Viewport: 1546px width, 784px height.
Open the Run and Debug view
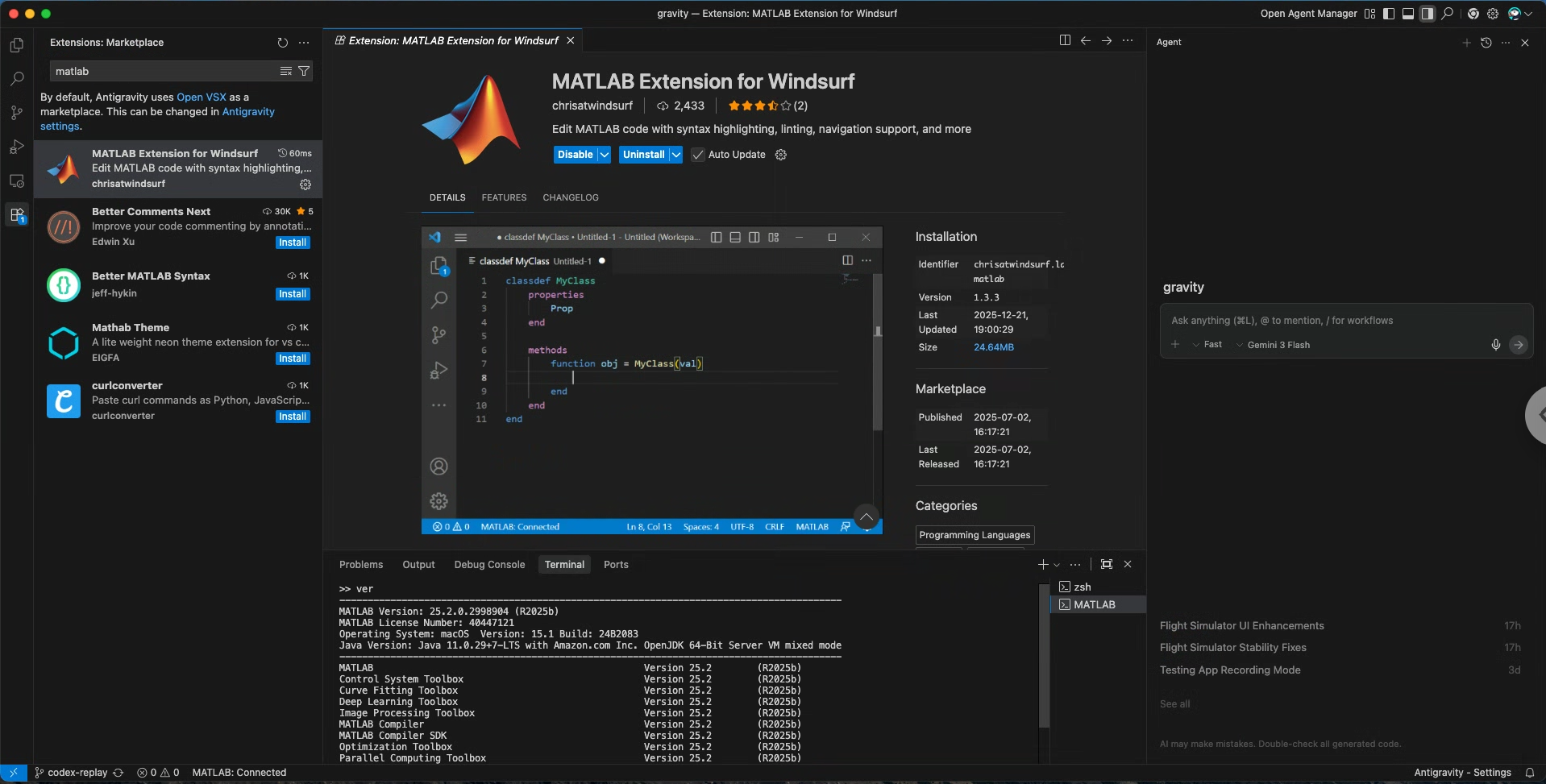tap(17, 147)
